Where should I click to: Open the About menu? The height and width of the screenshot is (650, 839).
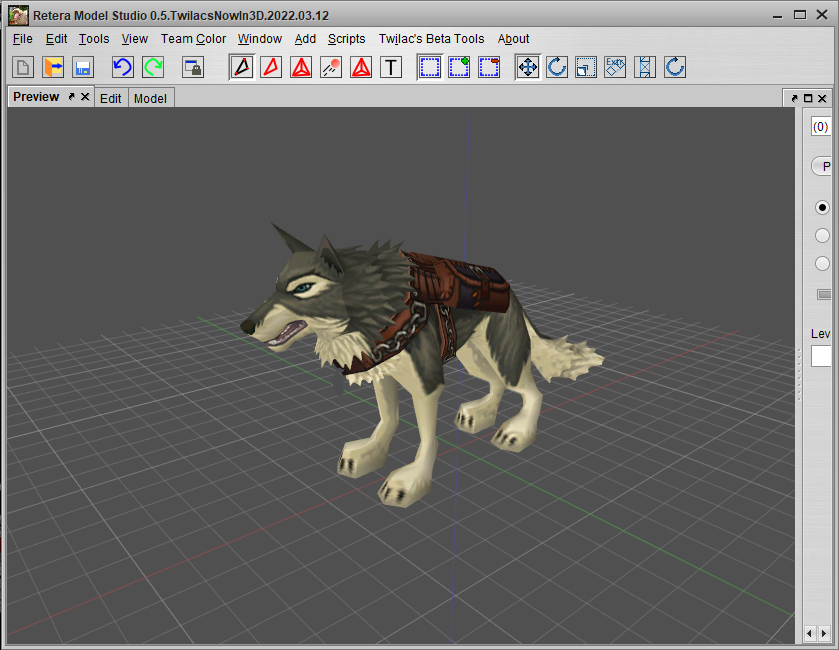click(513, 39)
